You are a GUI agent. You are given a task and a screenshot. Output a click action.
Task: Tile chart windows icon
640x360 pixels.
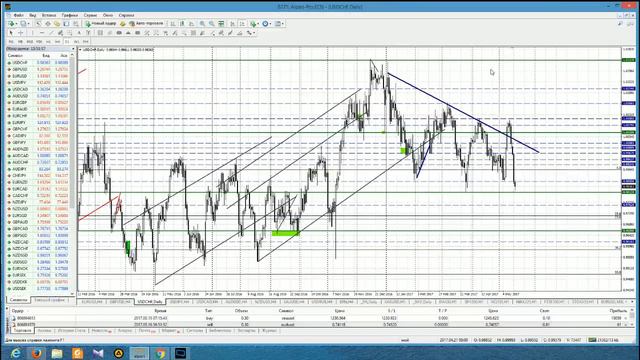pos(221,24)
